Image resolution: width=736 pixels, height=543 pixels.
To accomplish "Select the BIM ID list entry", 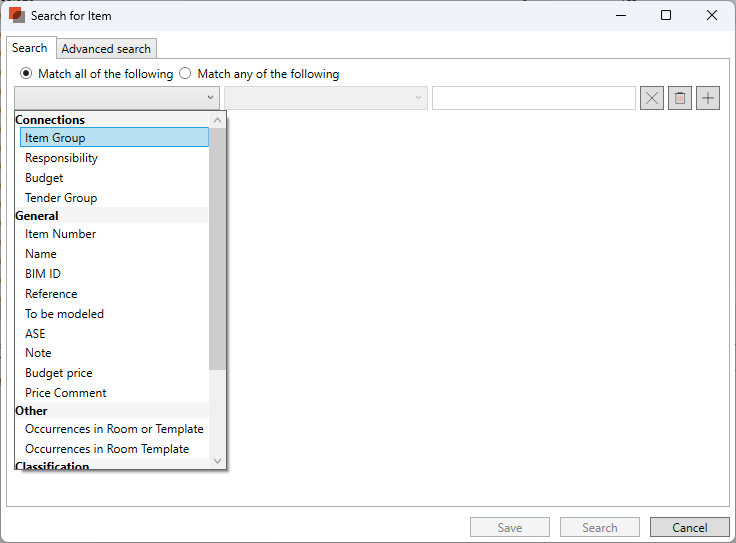I will point(43,274).
